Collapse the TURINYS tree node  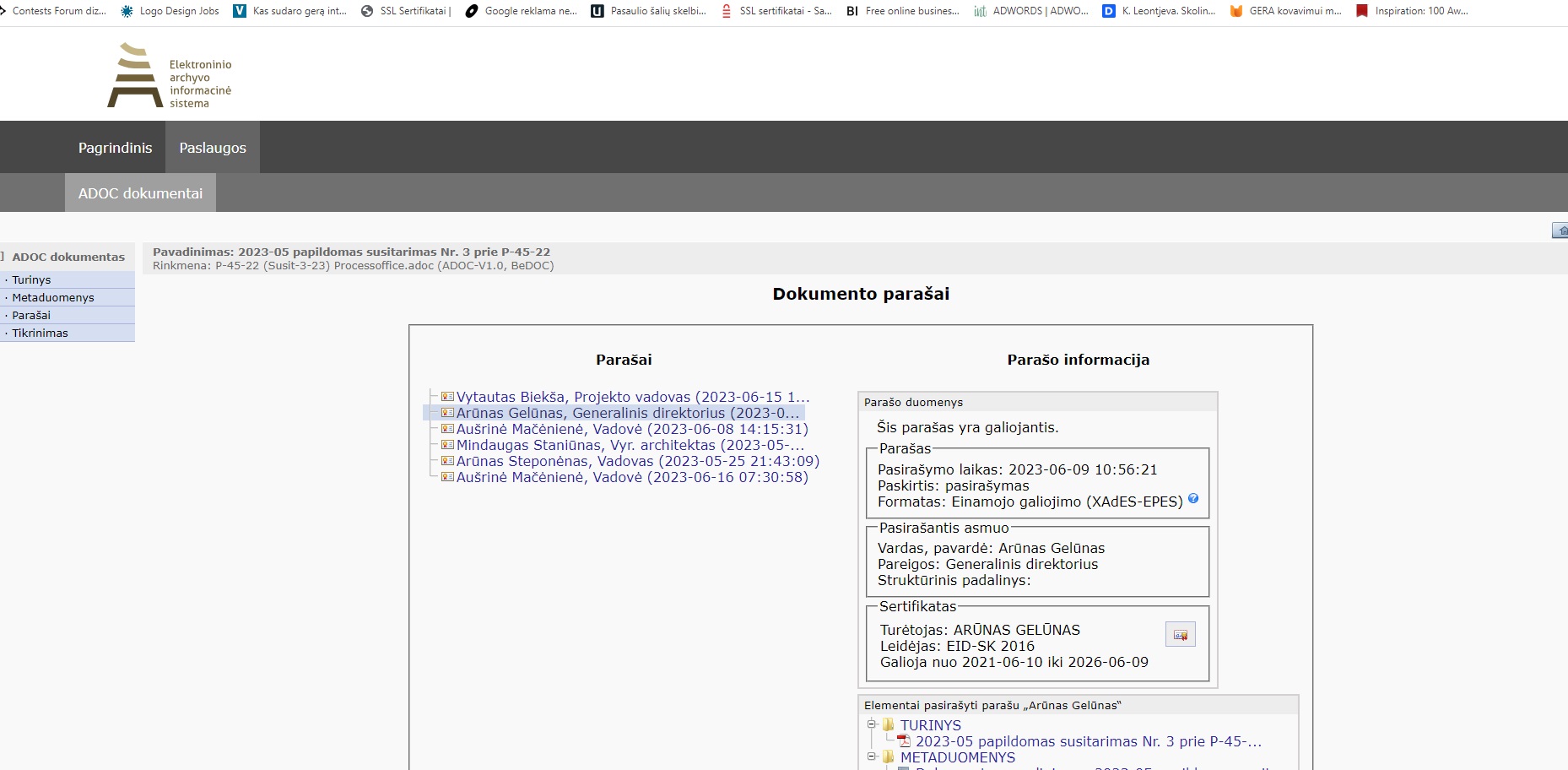872,724
